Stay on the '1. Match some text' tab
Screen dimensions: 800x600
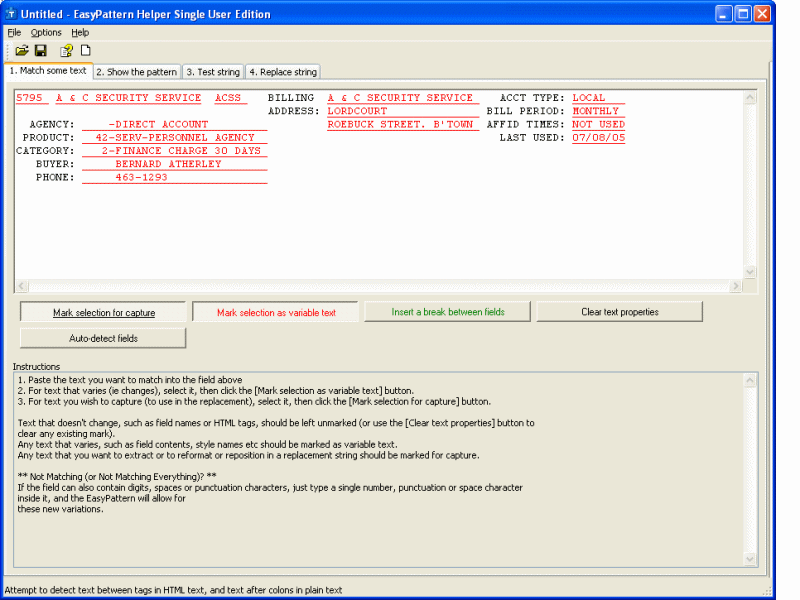pos(48,71)
